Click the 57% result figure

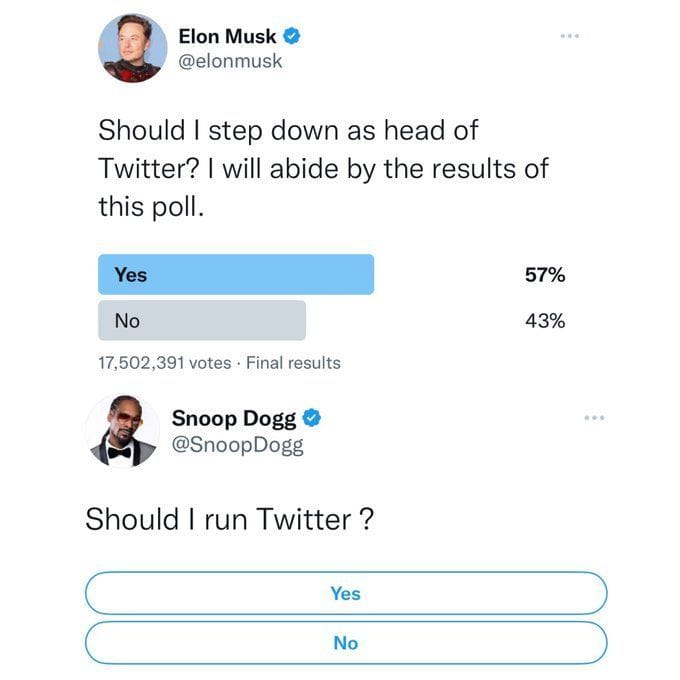coord(544,274)
